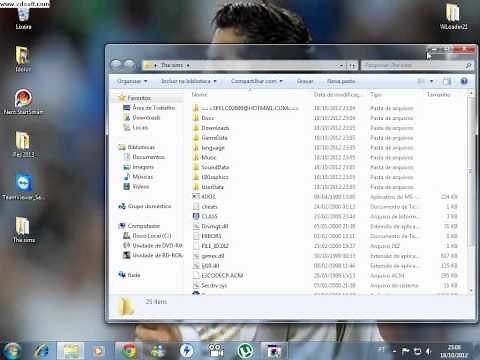Toggle the preview pane icon
This screenshot has height=360, width=480.
click(447, 81)
